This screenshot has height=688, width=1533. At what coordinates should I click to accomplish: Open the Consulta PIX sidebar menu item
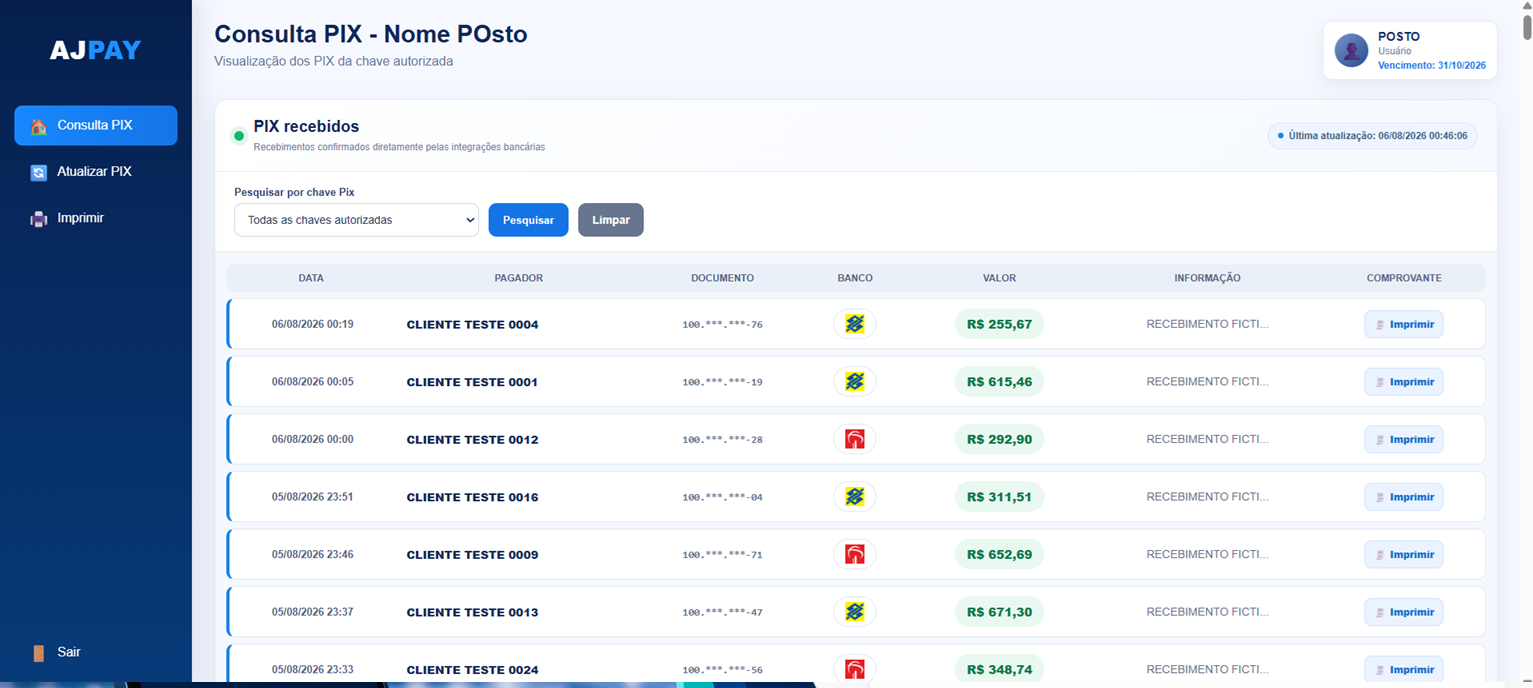pyautogui.click(x=96, y=126)
